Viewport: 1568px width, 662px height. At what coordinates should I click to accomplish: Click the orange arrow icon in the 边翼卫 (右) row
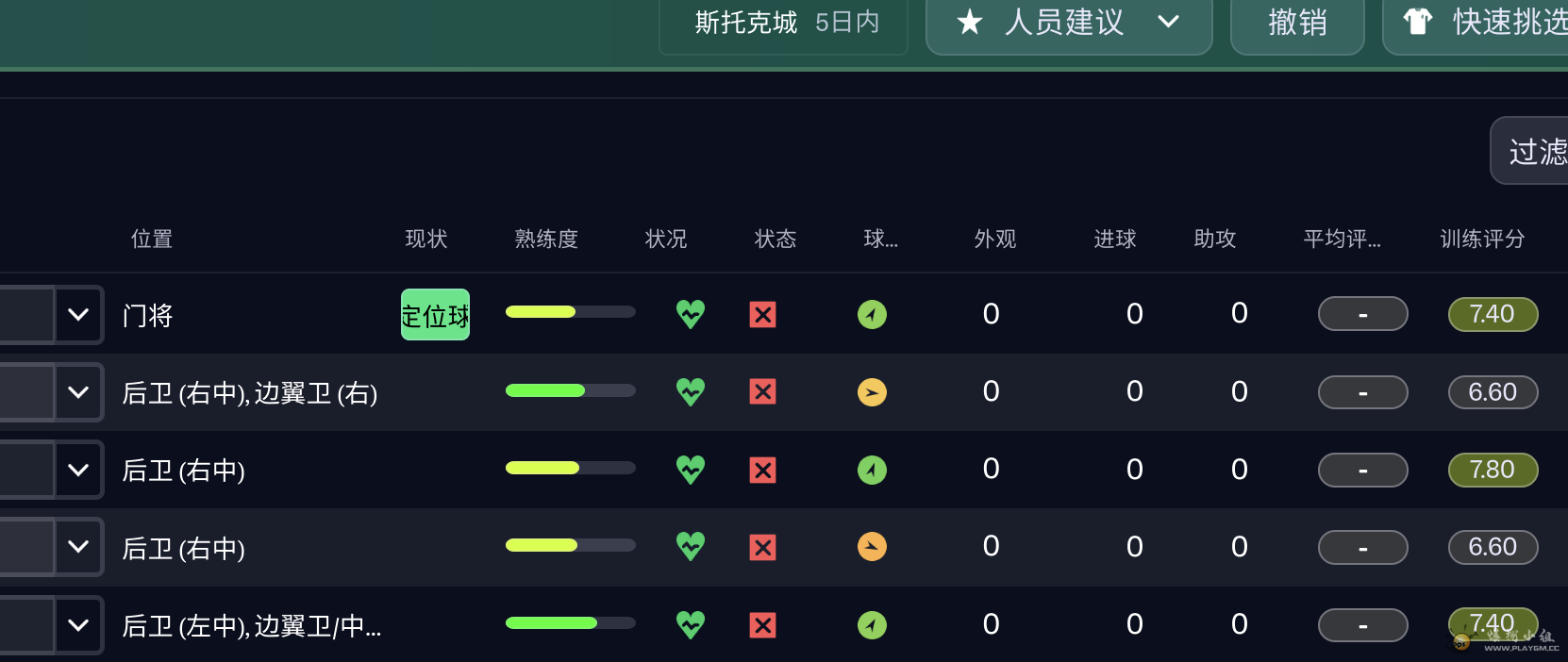(x=872, y=392)
